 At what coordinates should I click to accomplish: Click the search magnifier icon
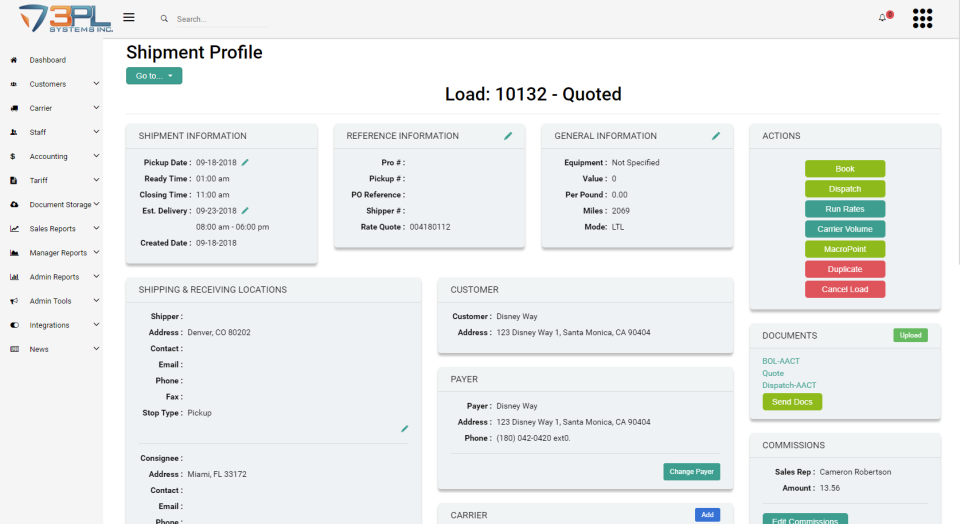164,18
